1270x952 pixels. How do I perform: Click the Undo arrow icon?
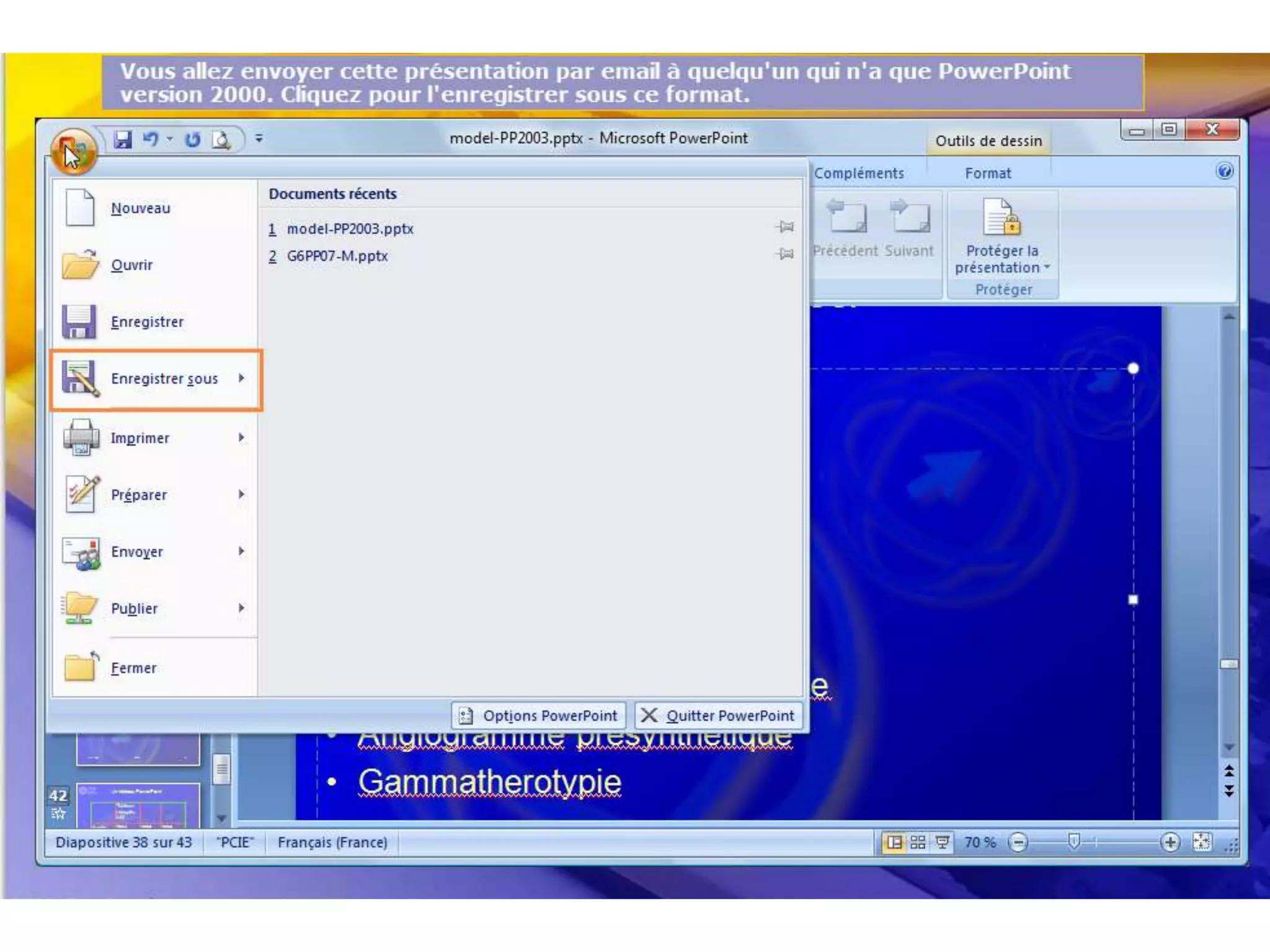pyautogui.click(x=151, y=139)
